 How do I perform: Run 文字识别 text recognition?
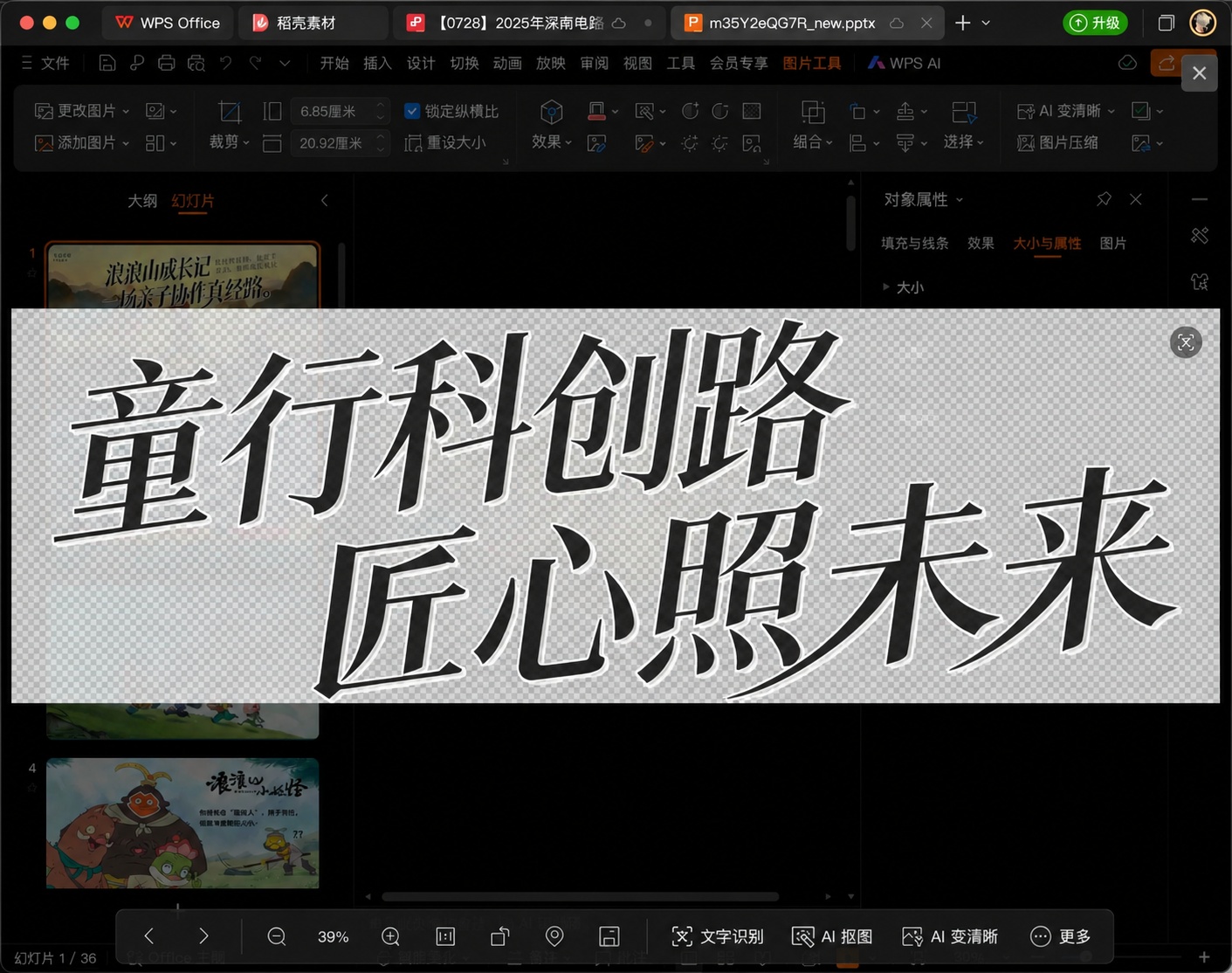(x=717, y=936)
